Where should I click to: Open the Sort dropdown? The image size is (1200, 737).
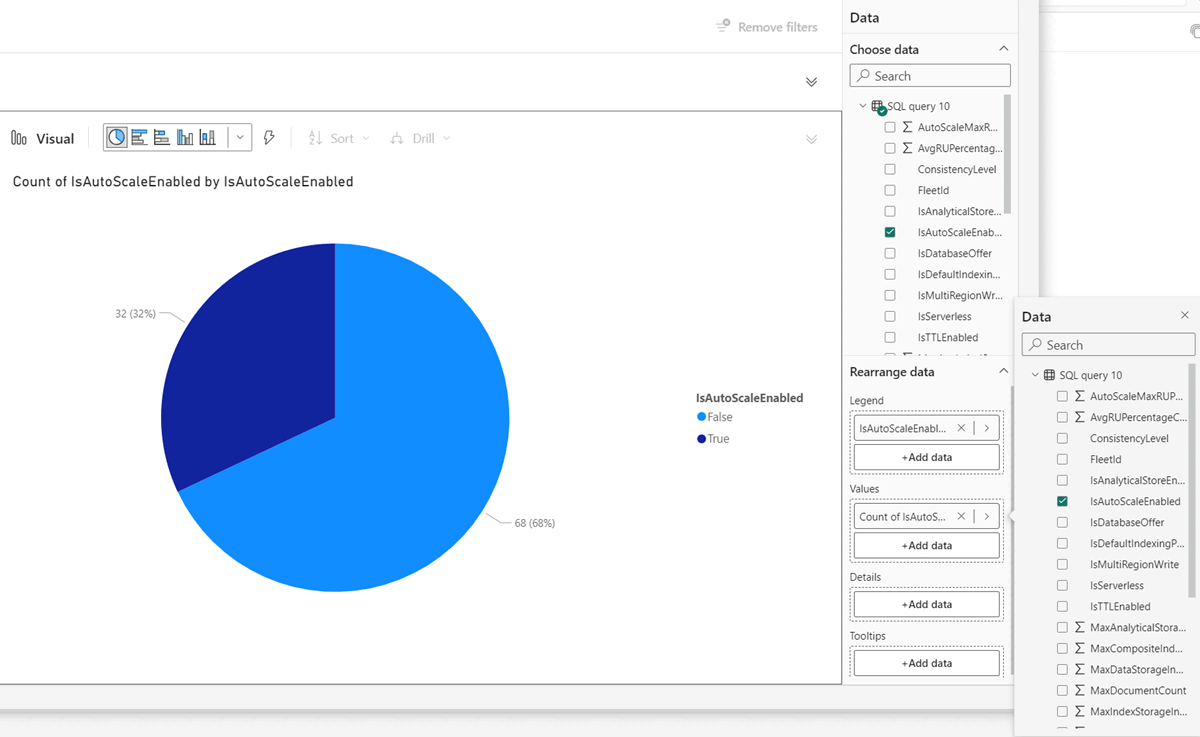click(338, 138)
